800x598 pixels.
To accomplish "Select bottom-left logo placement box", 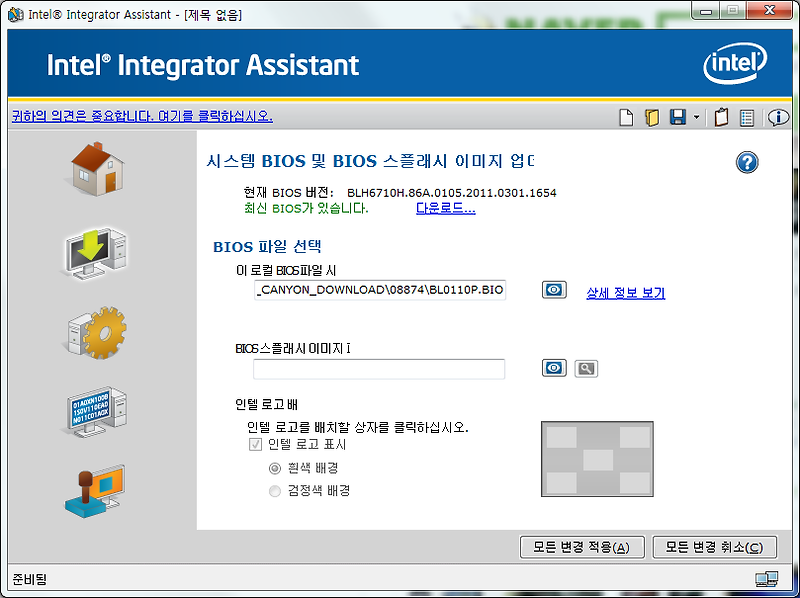I will (x=561, y=482).
